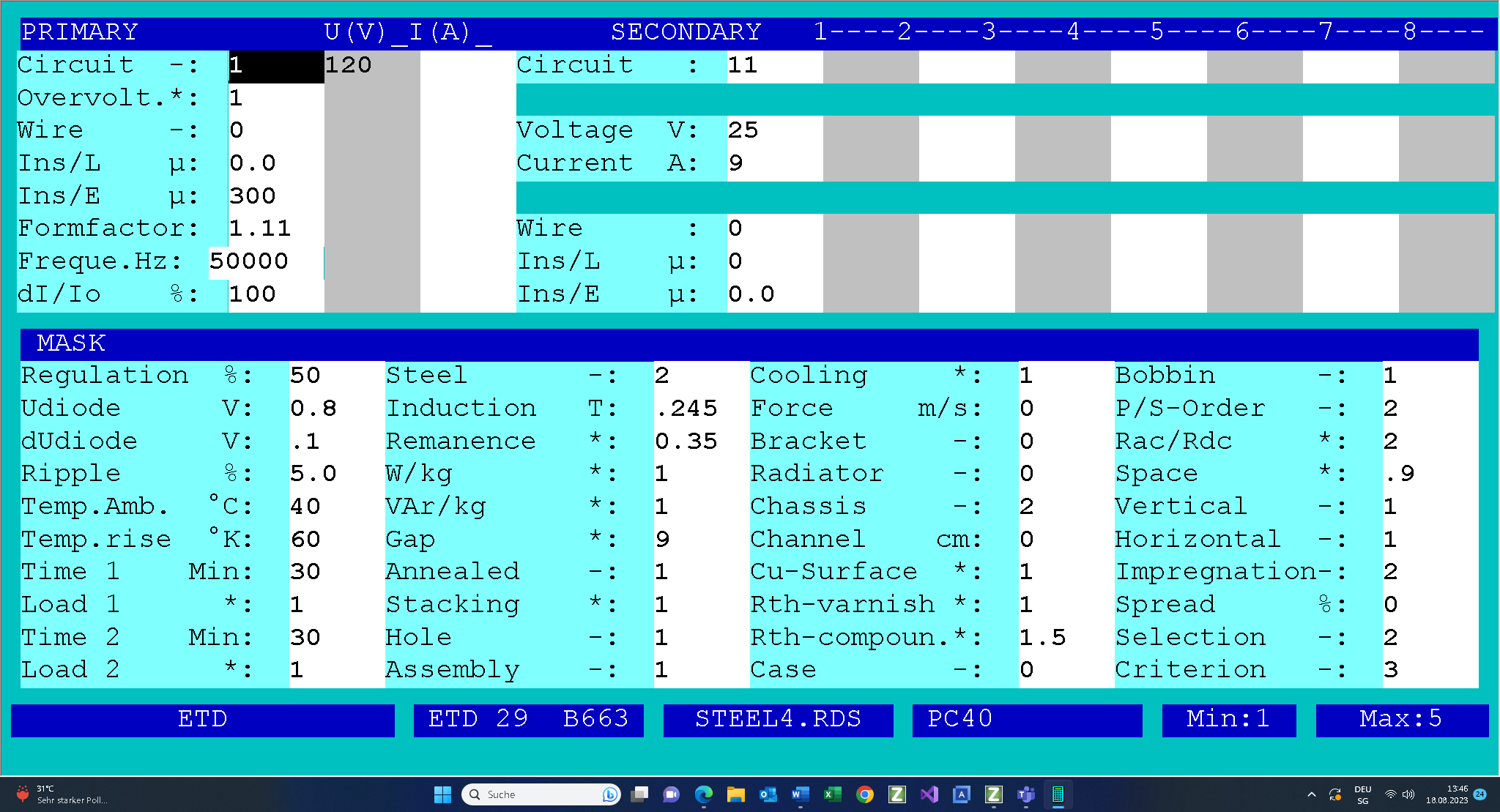
Task: Open the Windows Start menu
Action: (x=443, y=794)
